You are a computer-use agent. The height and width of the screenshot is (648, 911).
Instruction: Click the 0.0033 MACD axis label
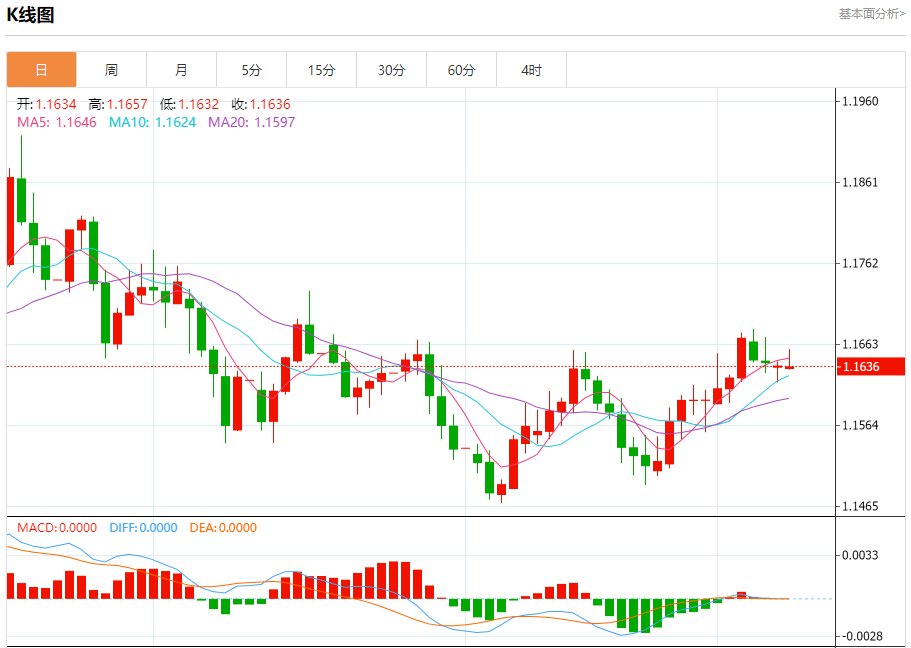click(x=860, y=555)
